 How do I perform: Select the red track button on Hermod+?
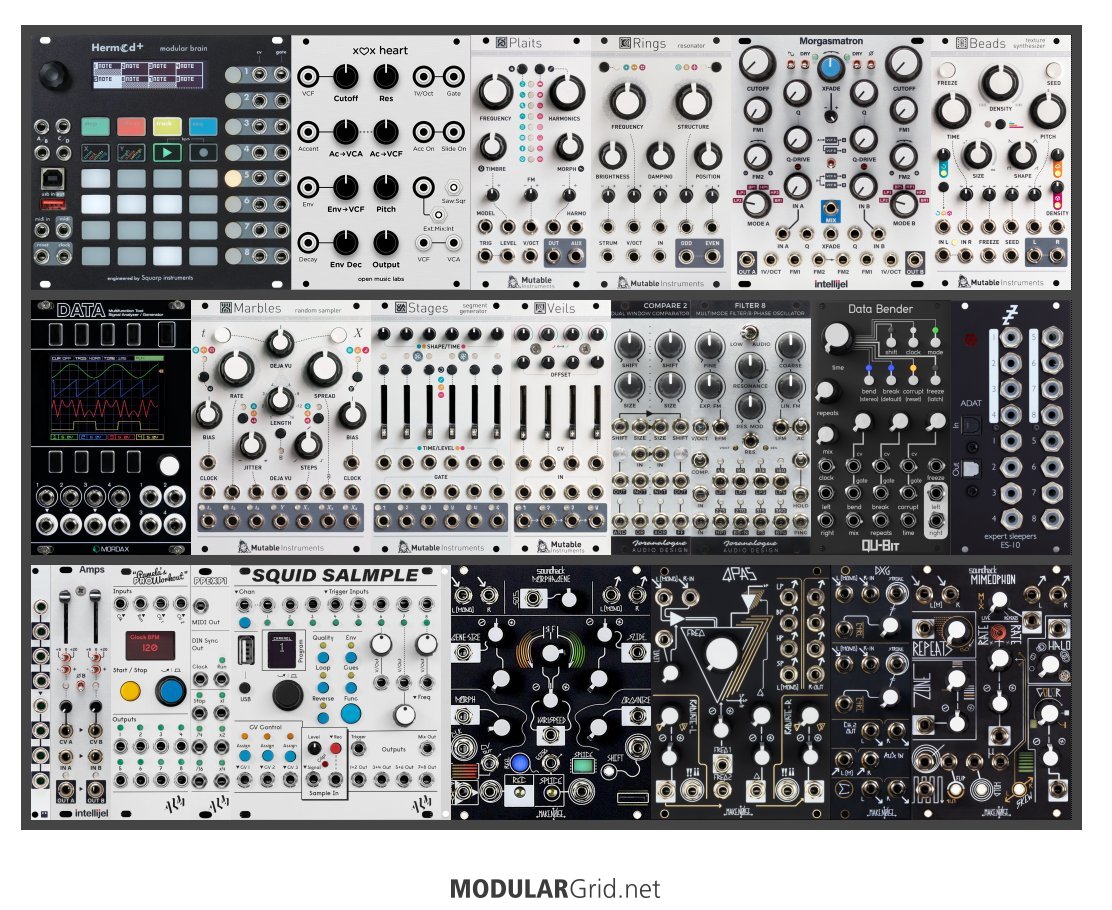(x=130, y=126)
